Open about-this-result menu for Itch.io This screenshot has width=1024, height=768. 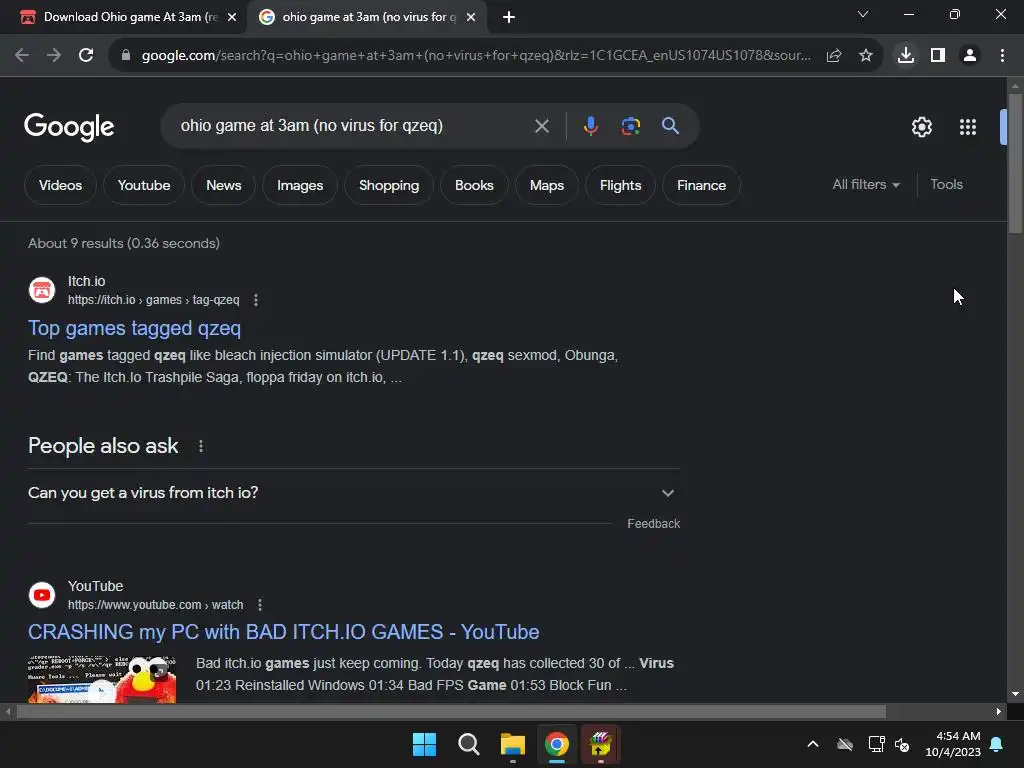point(256,300)
